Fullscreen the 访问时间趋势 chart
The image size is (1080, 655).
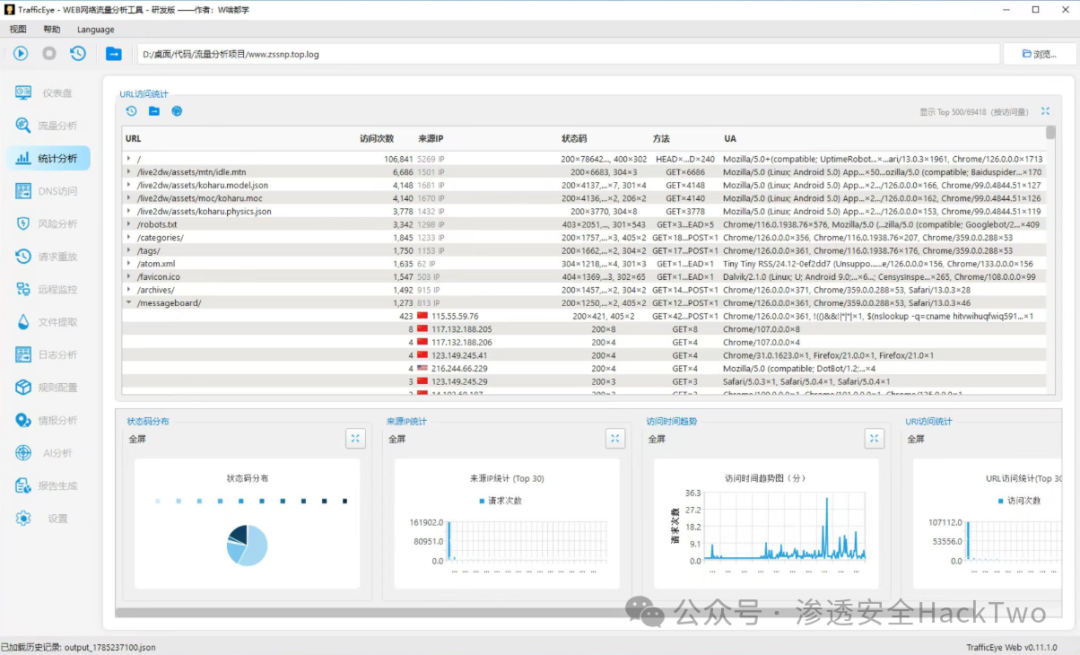coord(874,439)
